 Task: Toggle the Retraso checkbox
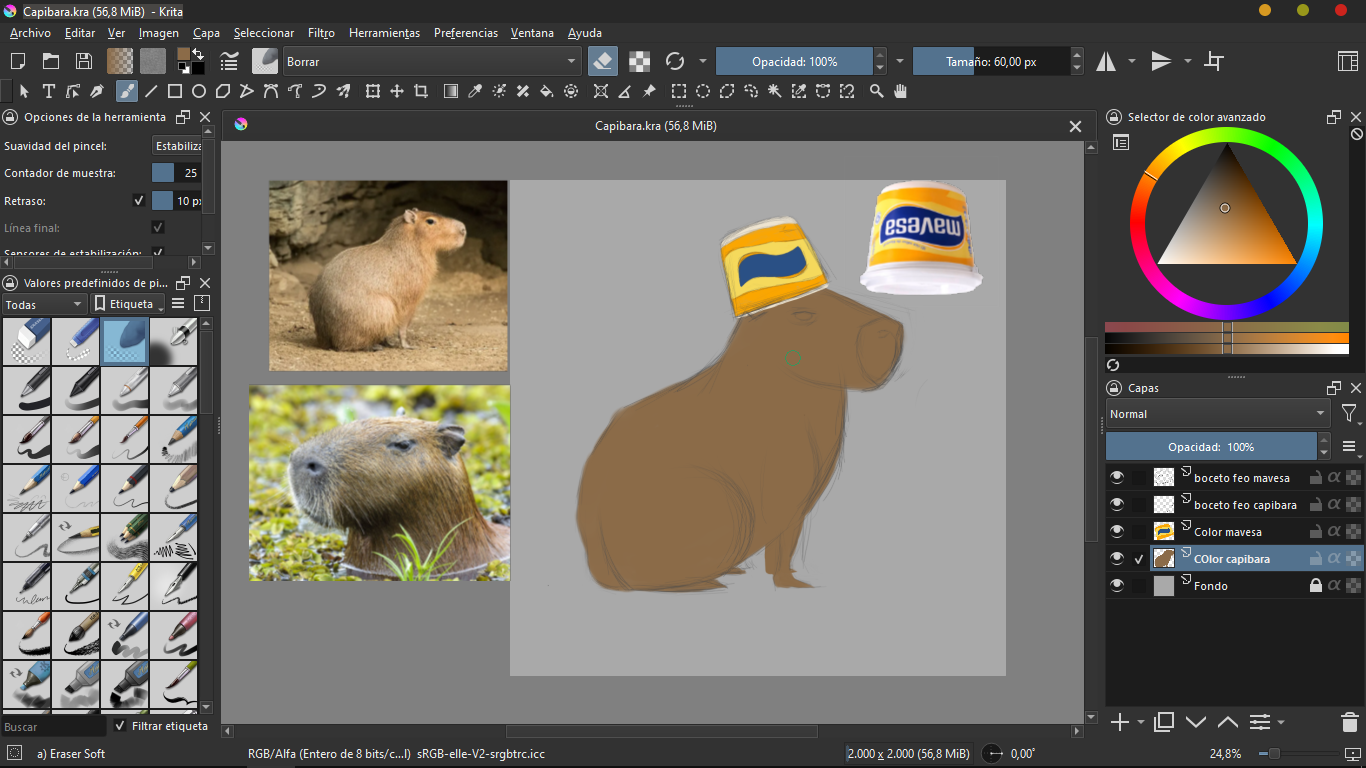click(x=139, y=200)
